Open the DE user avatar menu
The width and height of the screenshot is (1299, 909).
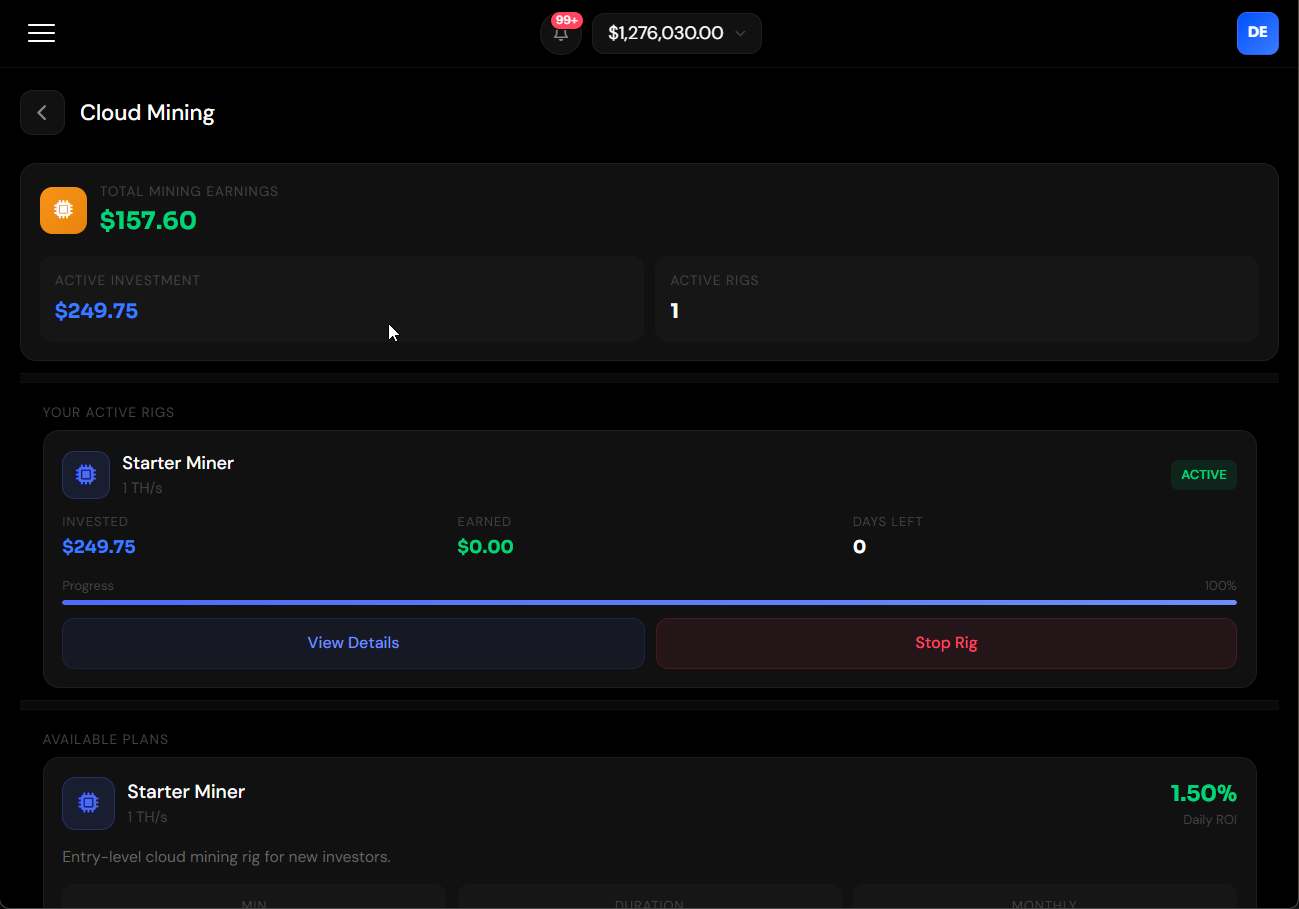(x=1257, y=33)
